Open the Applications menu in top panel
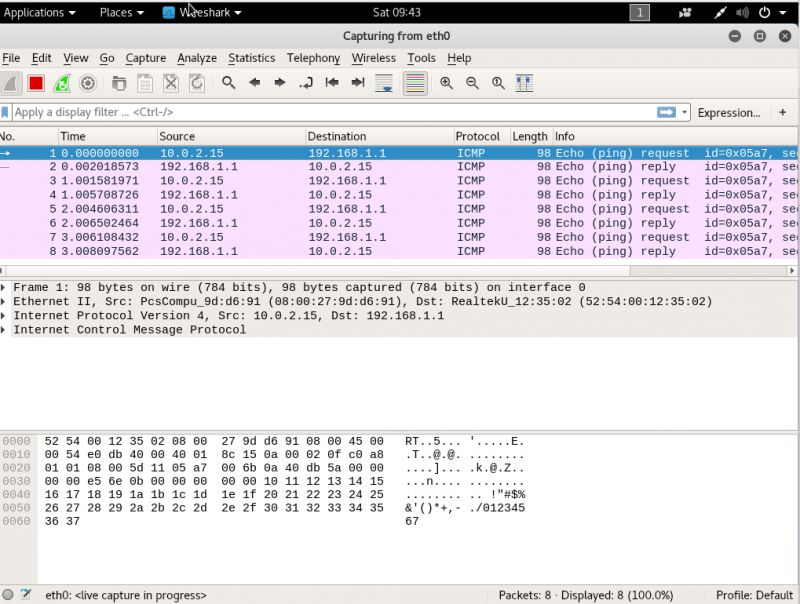Screen dimensions: 800x604 pos(40,12)
